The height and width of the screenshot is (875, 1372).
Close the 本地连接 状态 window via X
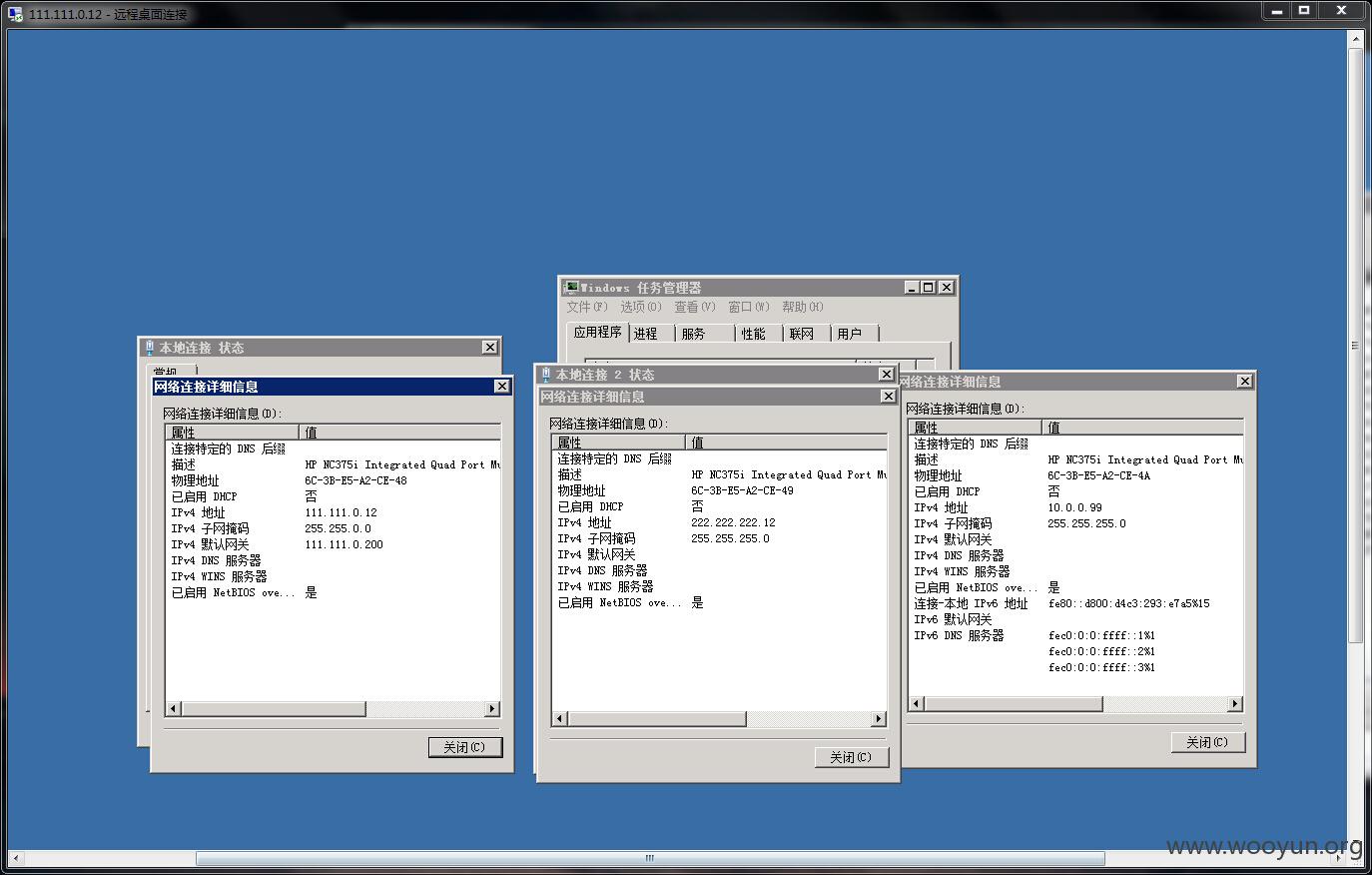(x=489, y=348)
